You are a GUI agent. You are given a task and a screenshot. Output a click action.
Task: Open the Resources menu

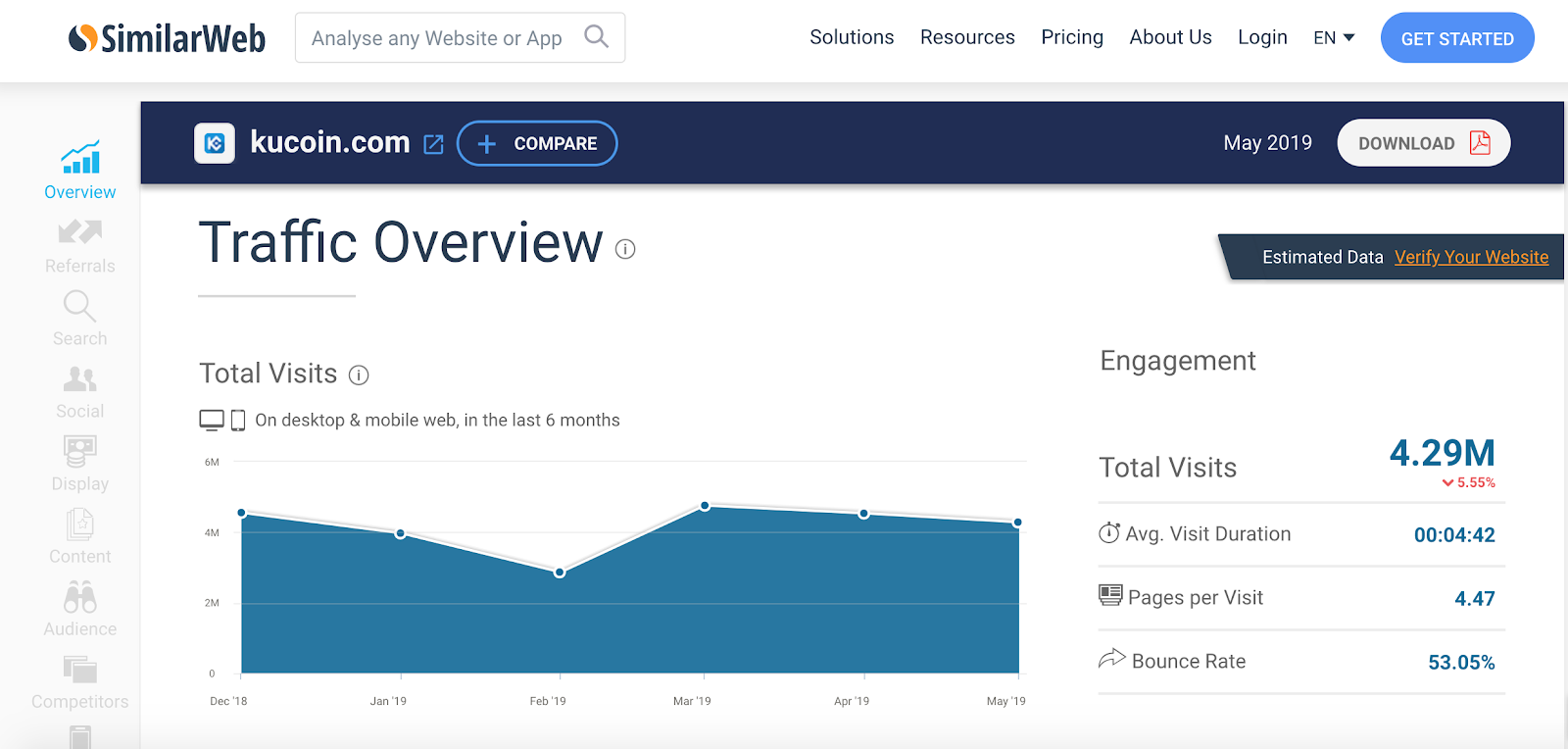pos(967,37)
